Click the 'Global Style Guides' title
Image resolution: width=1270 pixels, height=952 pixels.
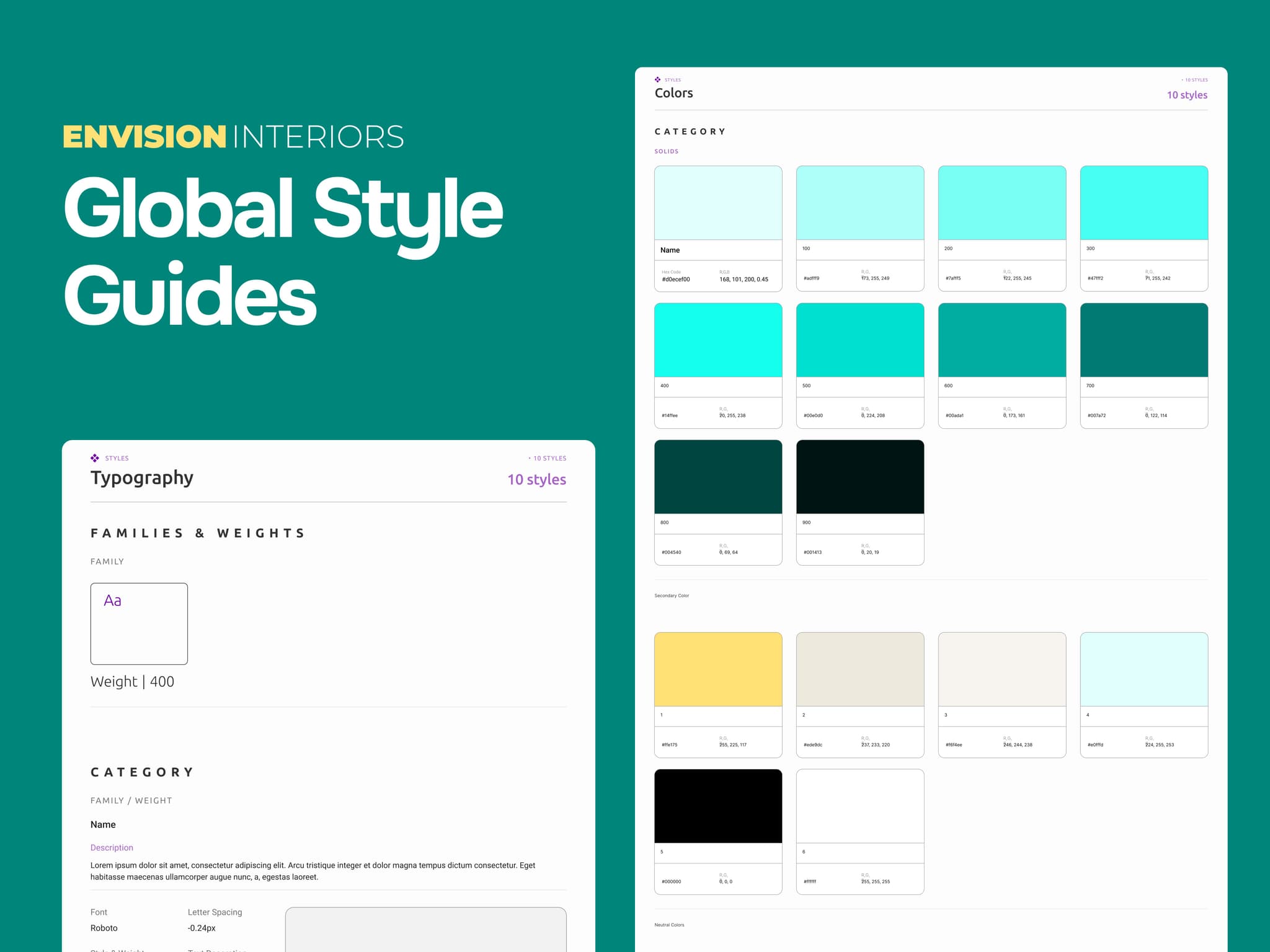[x=283, y=251]
